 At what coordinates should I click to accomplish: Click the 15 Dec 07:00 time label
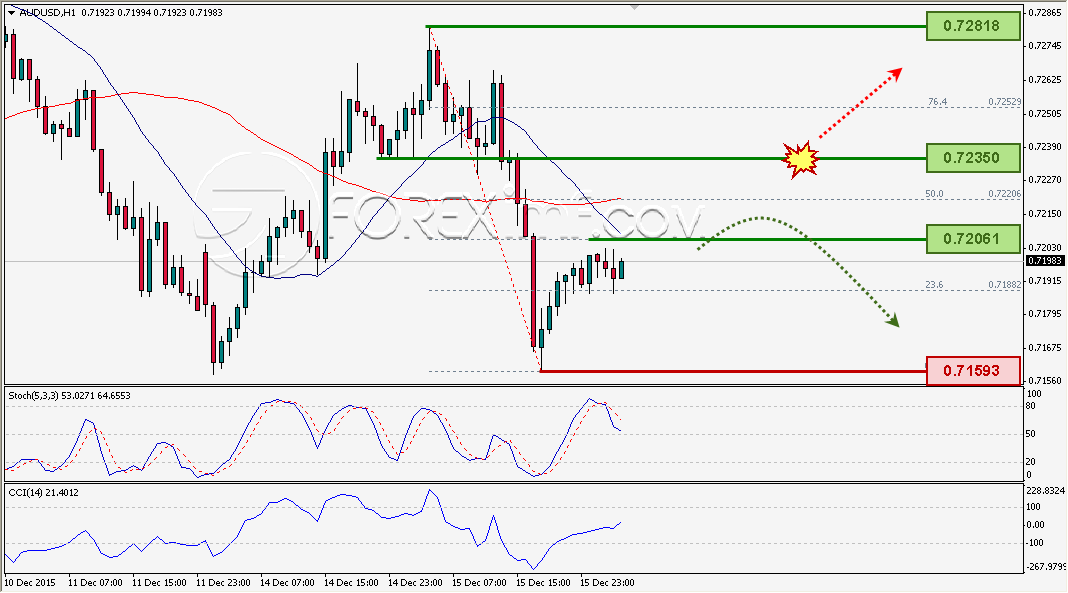pyautogui.click(x=479, y=583)
